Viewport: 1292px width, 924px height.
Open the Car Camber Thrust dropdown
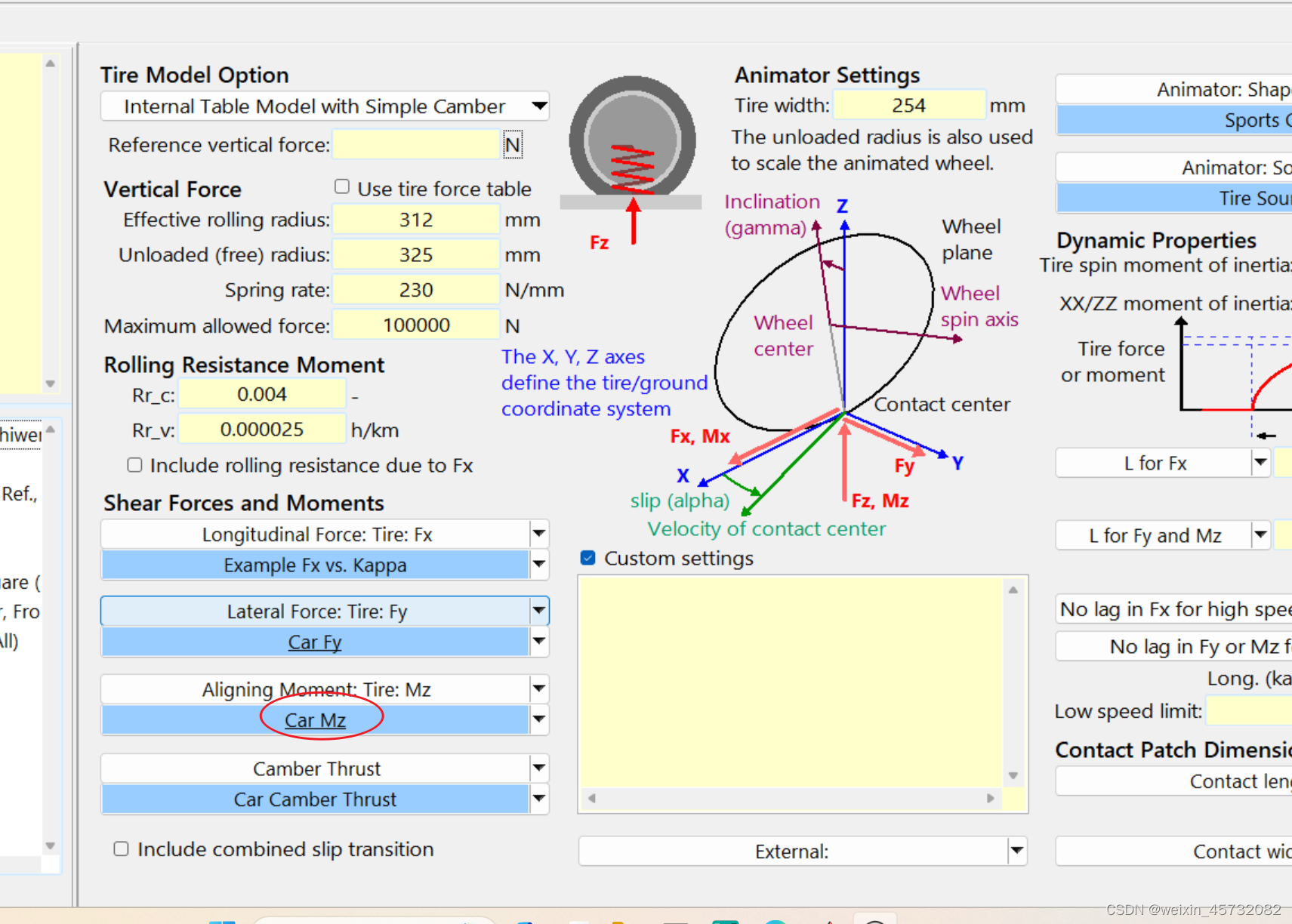pos(538,799)
